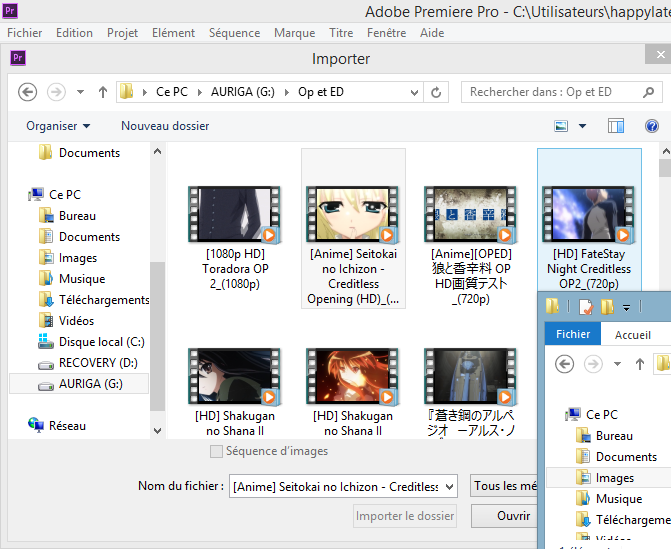
Task: Click scroll down arrow on sidebar scrollbar
Action: pos(157,430)
